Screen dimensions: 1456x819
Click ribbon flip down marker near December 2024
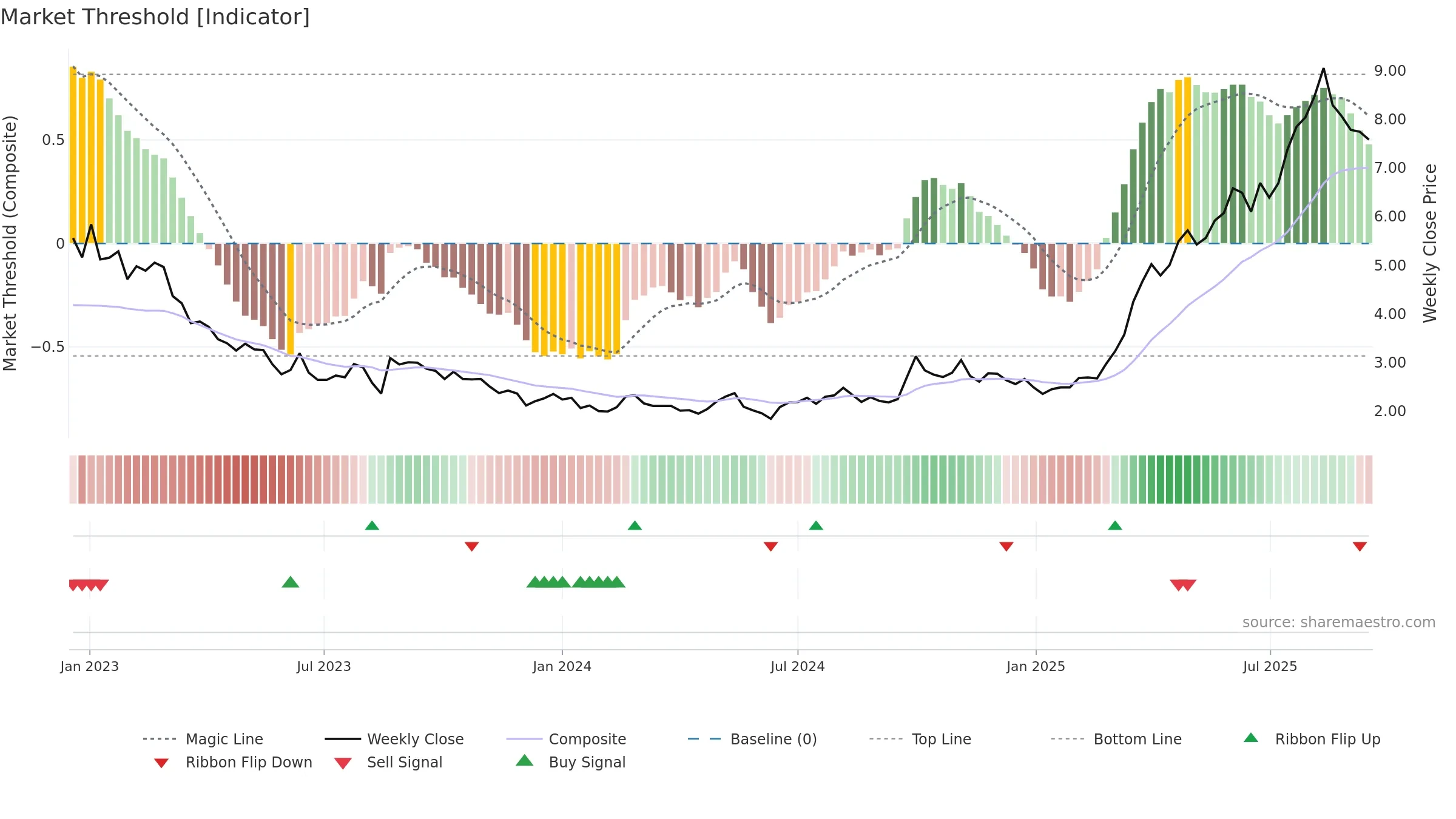pyautogui.click(x=1006, y=547)
